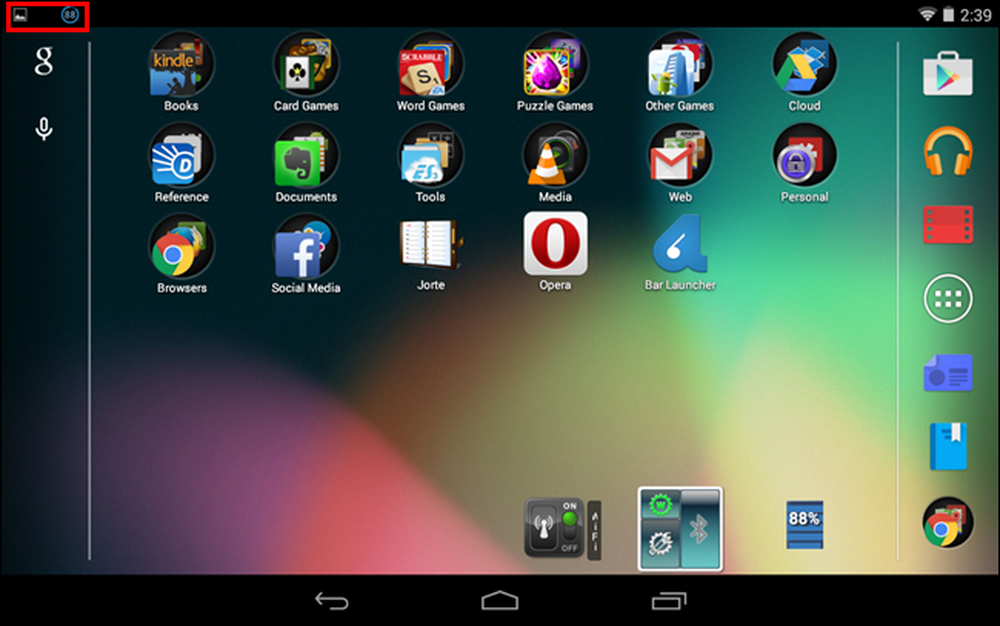Toggle Bluetooth in the settings widget

tap(700, 529)
